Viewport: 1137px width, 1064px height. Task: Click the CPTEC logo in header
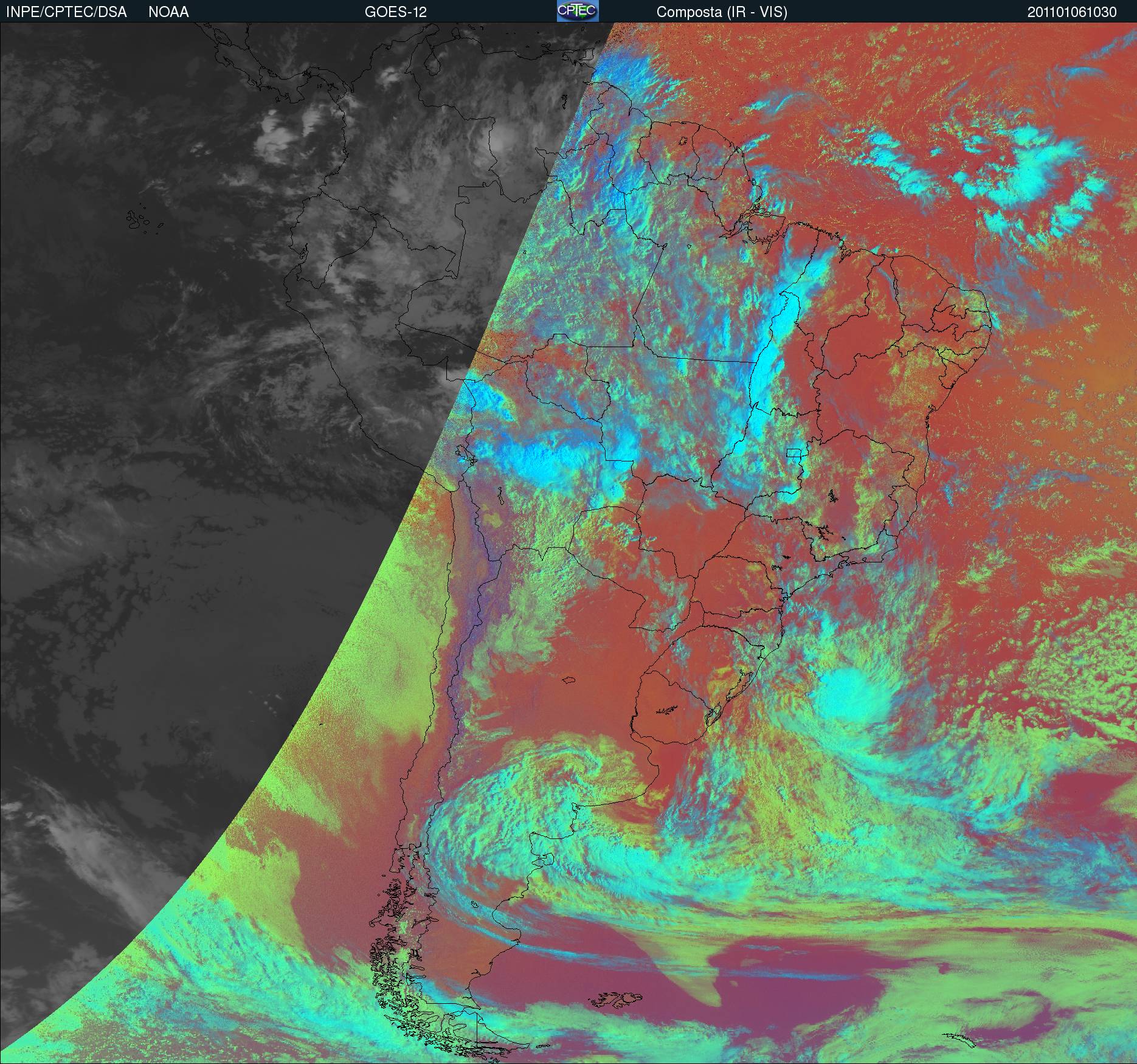(578, 11)
